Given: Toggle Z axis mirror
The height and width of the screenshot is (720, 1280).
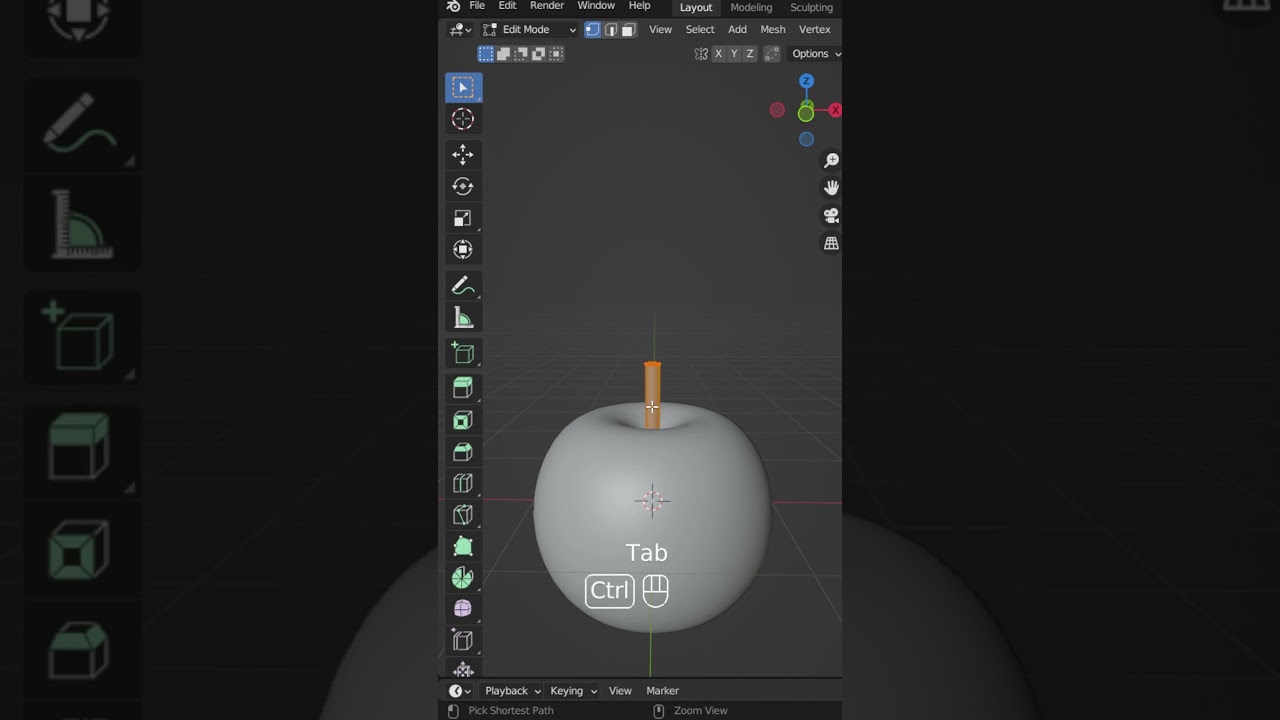Looking at the screenshot, I should click(x=750, y=54).
